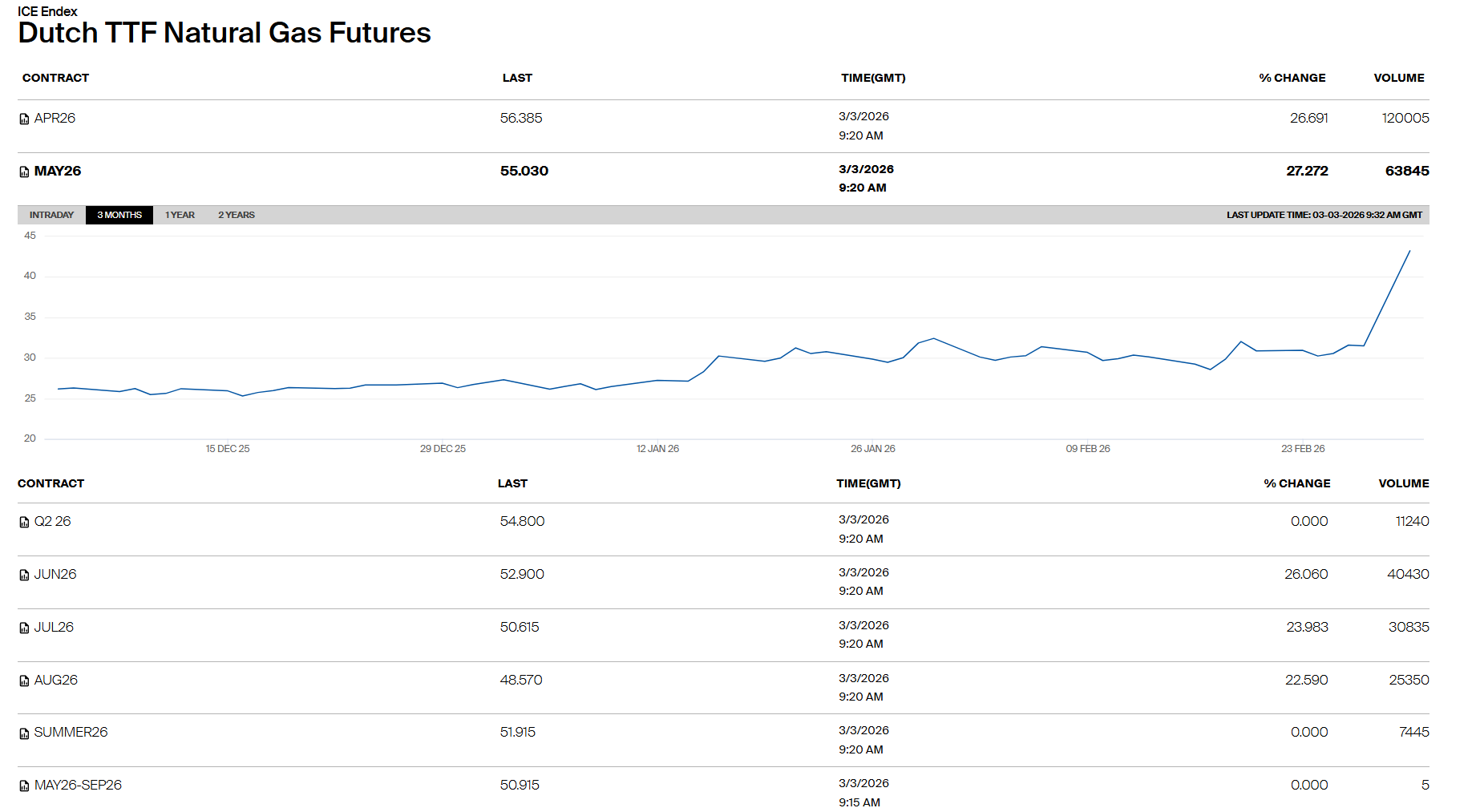Click the SUMMER26 chart icon

pos(24,733)
